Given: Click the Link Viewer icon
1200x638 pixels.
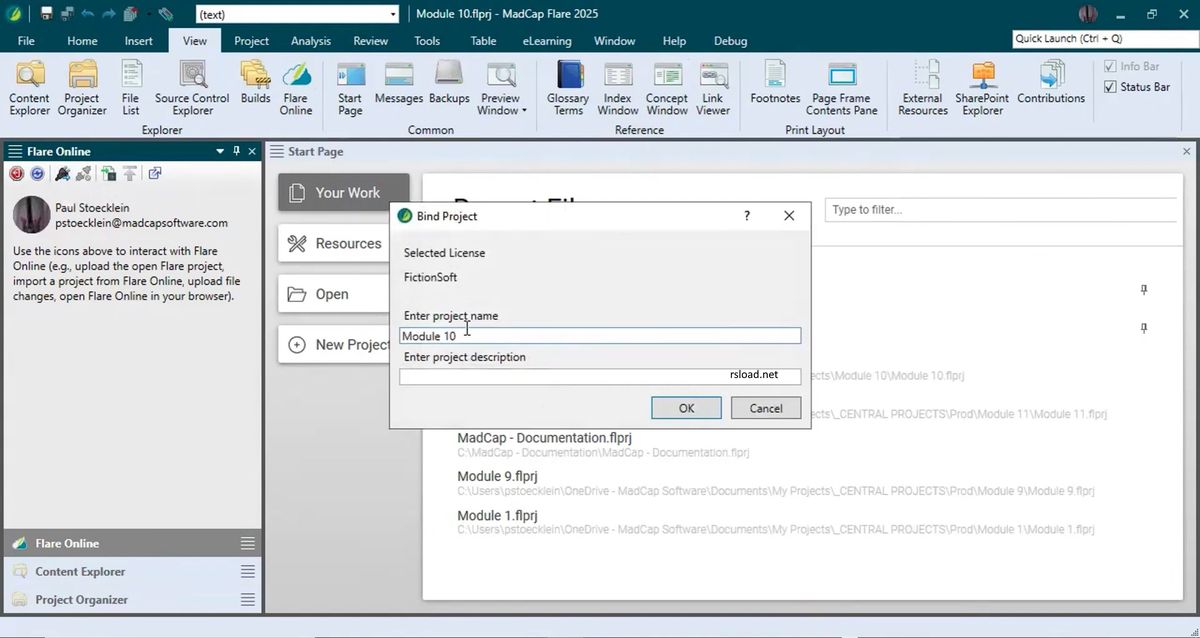Looking at the screenshot, I should pos(713,87).
